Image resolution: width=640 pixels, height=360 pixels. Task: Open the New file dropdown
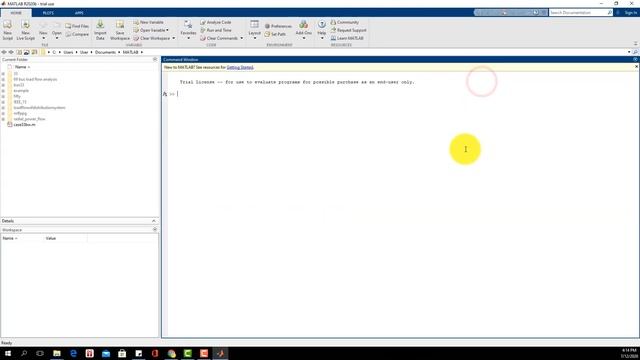[x=43, y=31]
